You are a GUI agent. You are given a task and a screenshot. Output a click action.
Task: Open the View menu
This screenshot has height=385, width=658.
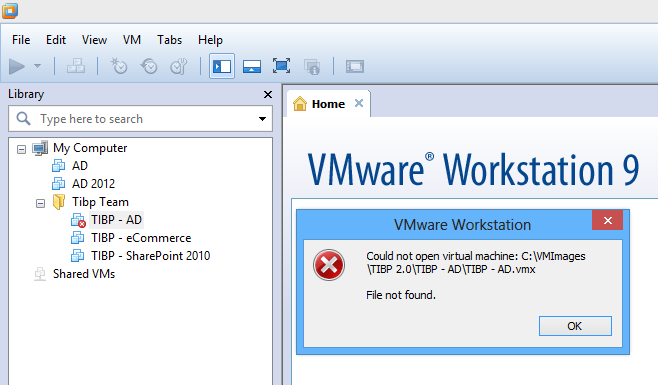(x=94, y=40)
